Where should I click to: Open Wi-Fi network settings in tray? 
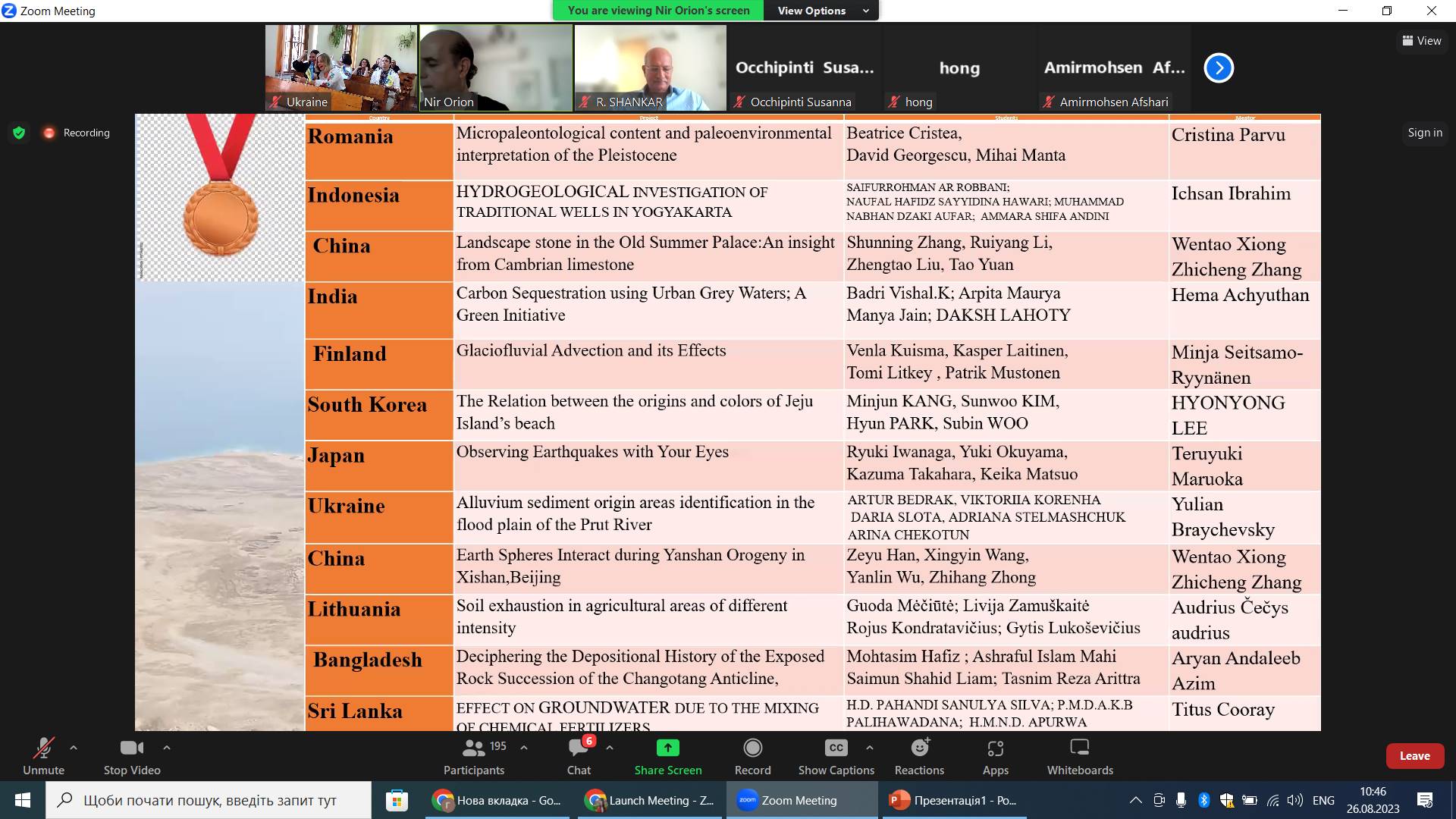1273,800
